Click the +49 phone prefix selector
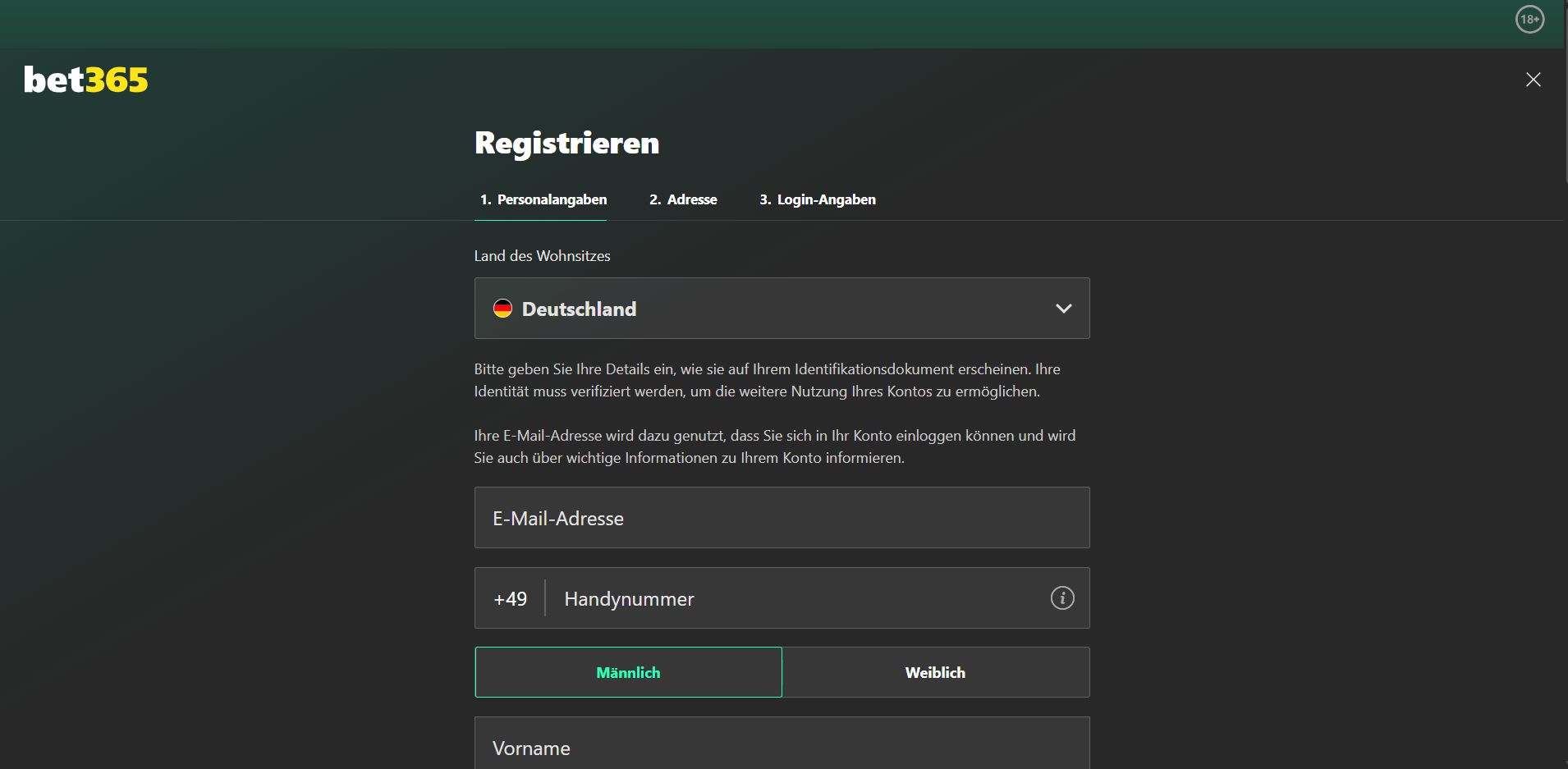 click(510, 598)
